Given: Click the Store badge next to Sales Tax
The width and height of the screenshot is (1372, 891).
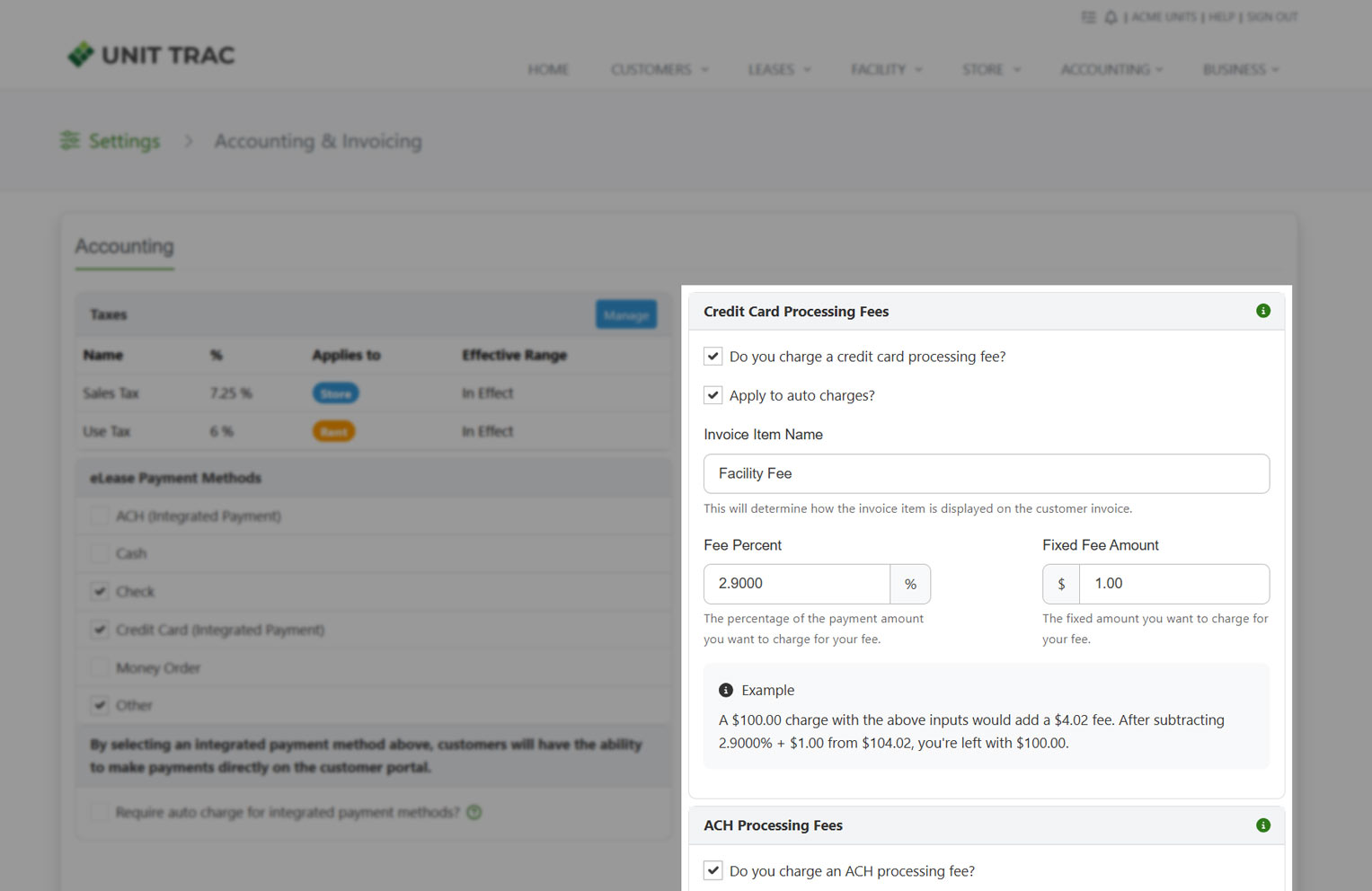Looking at the screenshot, I should (335, 393).
